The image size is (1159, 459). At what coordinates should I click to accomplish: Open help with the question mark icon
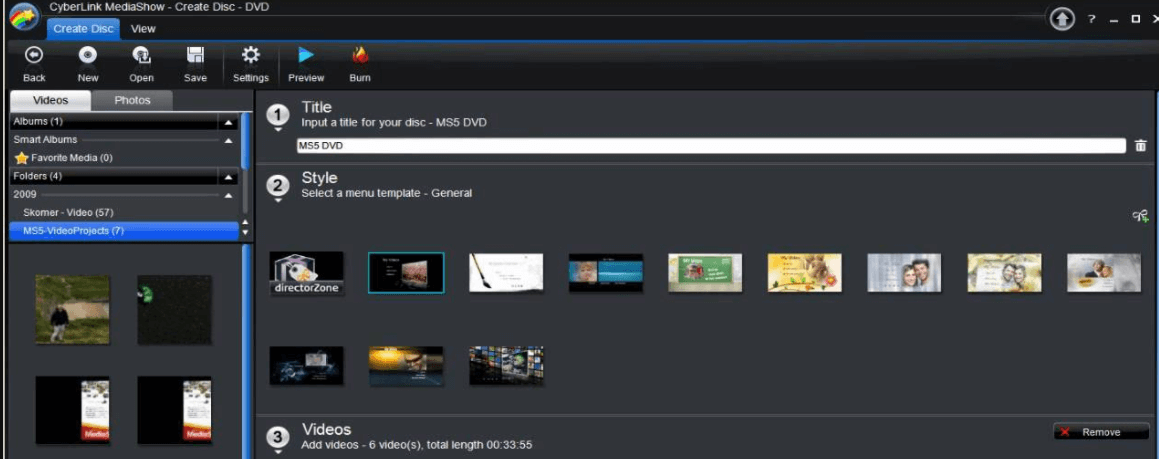pos(1091,20)
